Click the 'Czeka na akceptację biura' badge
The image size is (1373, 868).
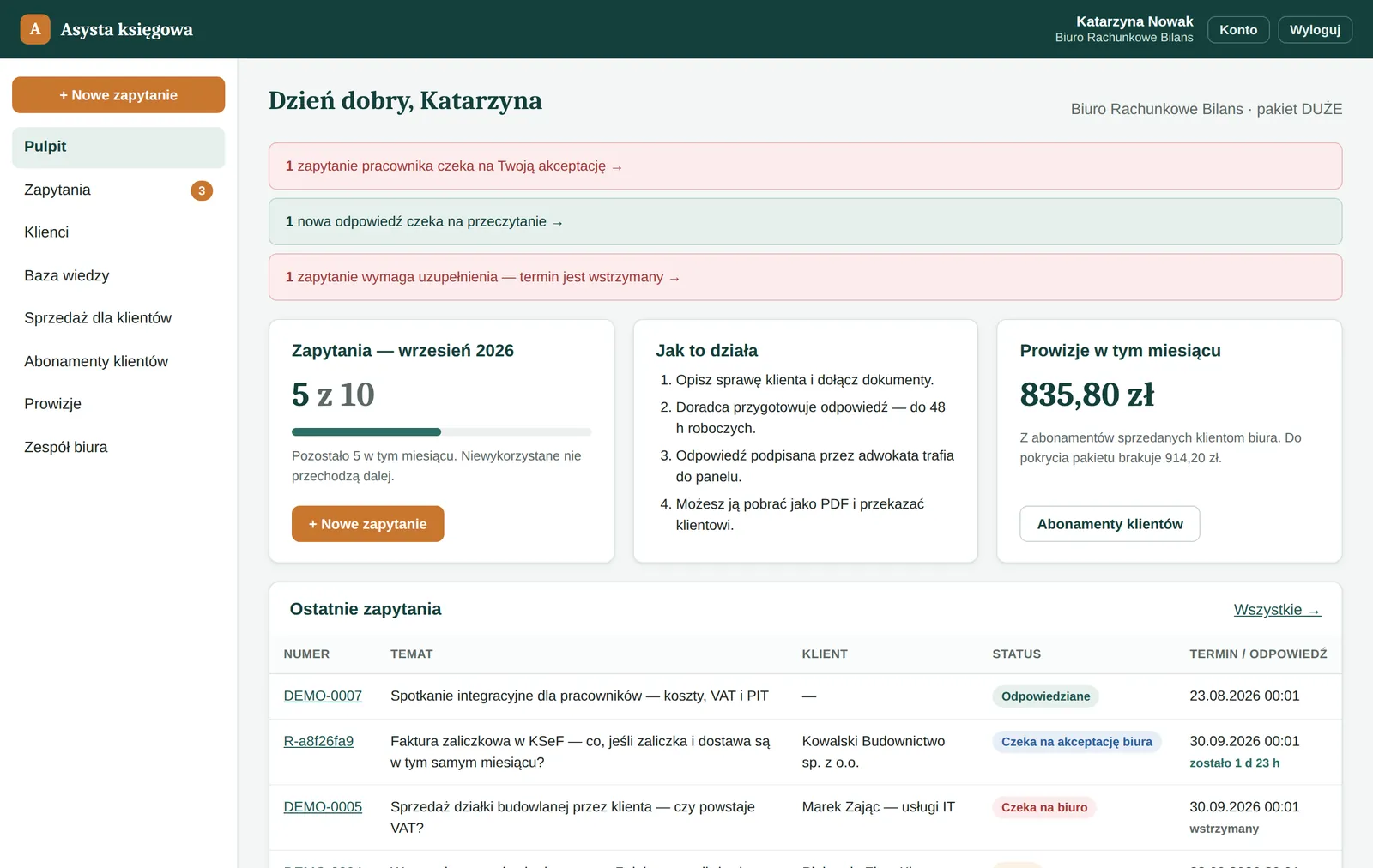pyautogui.click(x=1076, y=742)
